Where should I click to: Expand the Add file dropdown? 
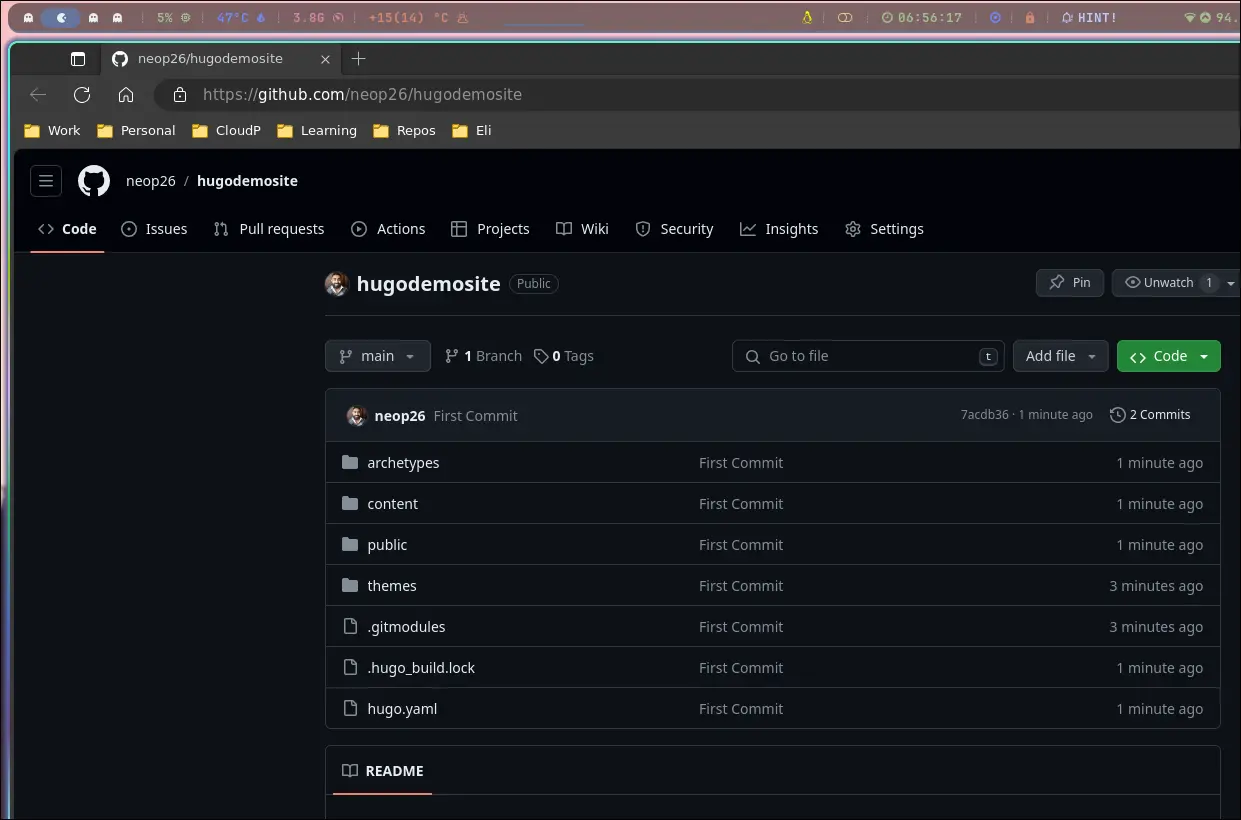click(1061, 356)
